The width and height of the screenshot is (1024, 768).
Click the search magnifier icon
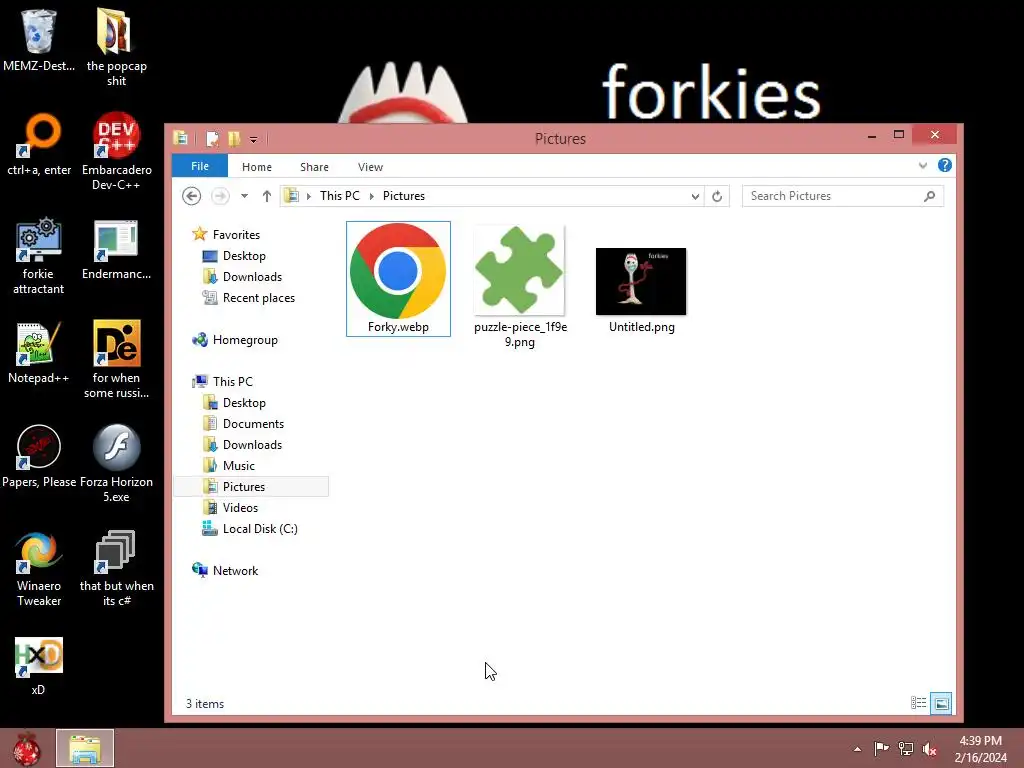tap(929, 196)
